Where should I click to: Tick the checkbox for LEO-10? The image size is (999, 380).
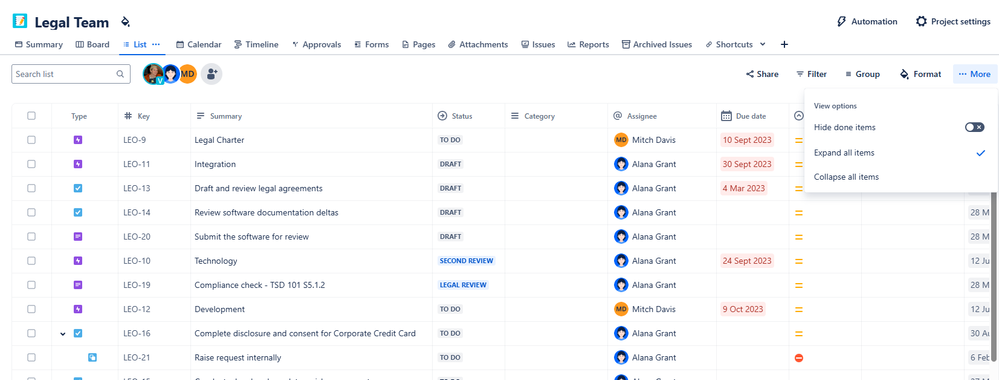tap(31, 261)
